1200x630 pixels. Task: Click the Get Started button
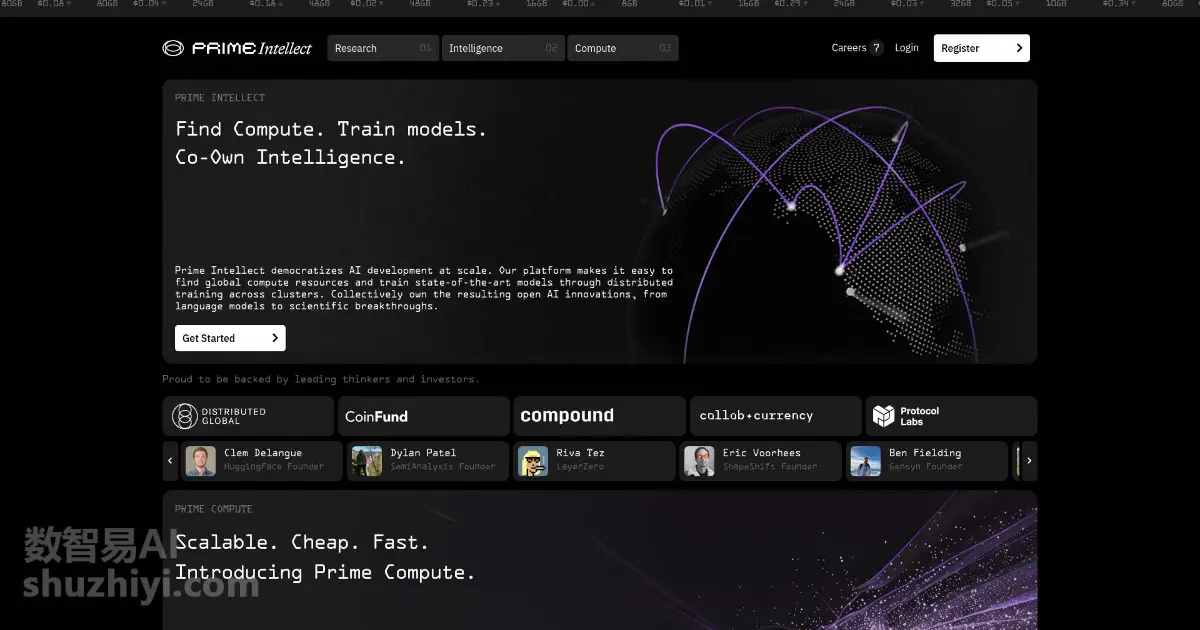[x=230, y=338]
